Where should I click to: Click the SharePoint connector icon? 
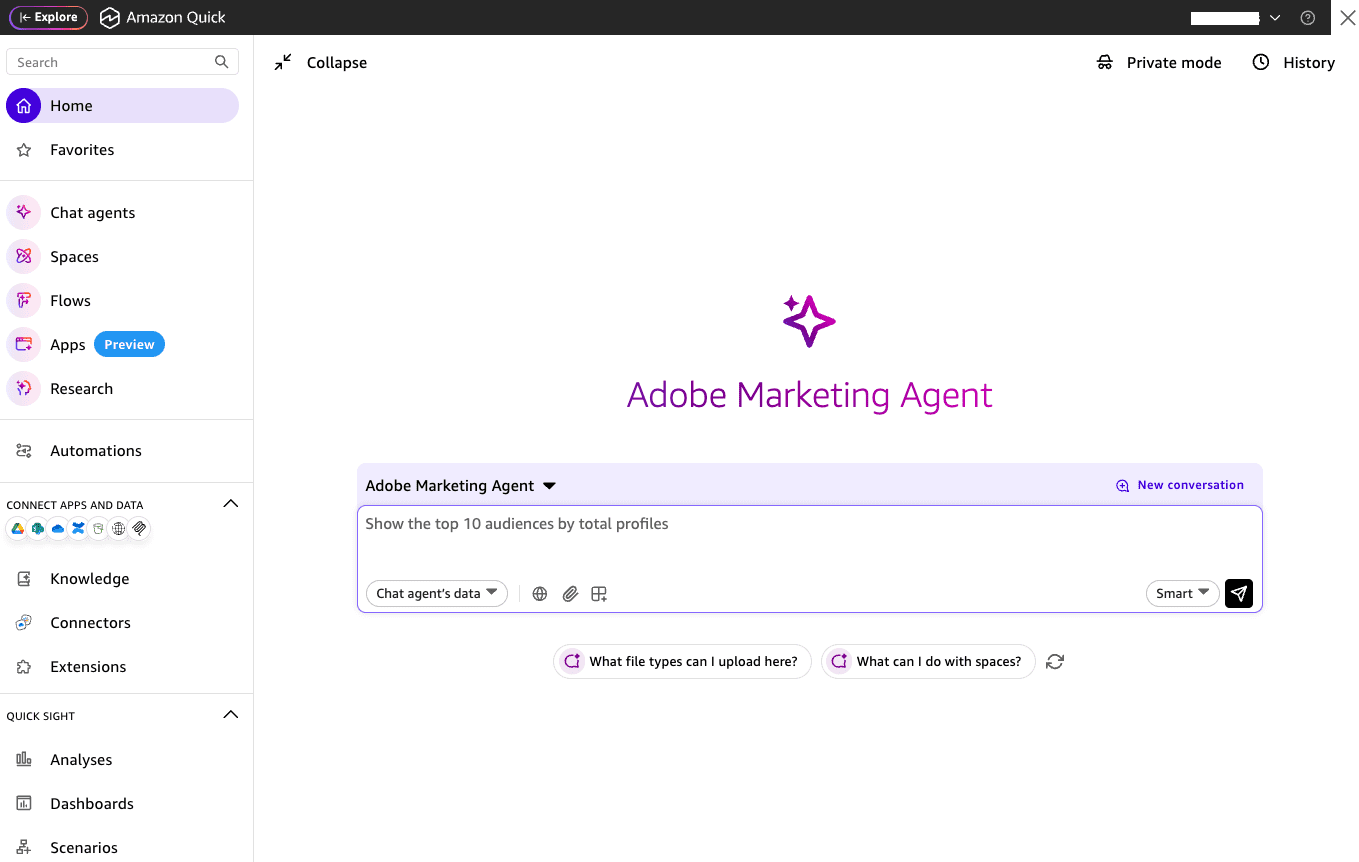[x=38, y=529]
